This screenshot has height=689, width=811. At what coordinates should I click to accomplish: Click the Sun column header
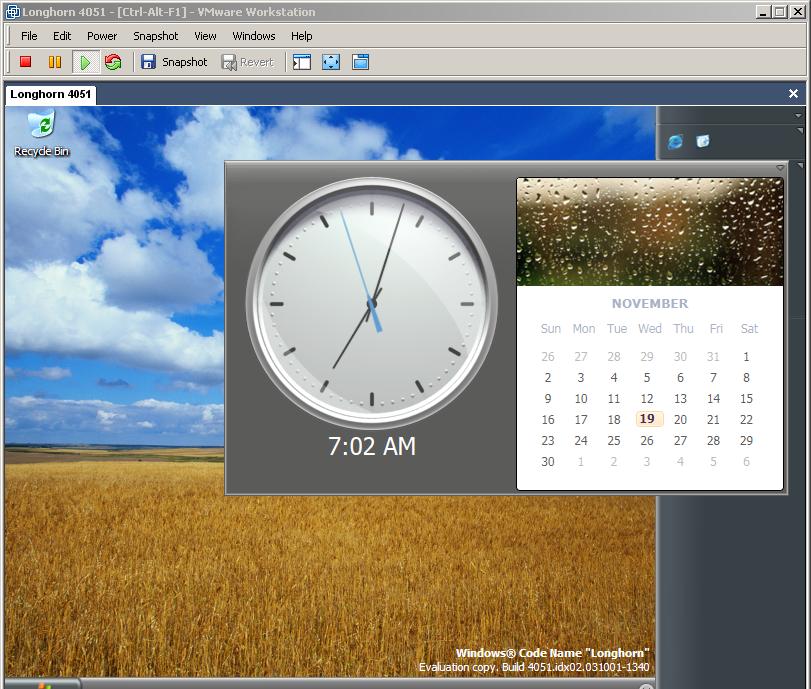coord(551,328)
